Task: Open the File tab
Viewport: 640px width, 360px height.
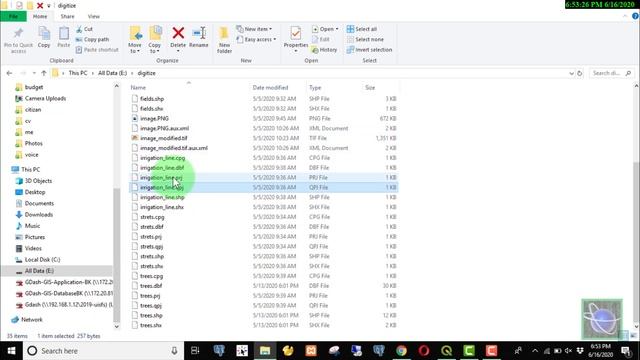Action: tap(13, 16)
